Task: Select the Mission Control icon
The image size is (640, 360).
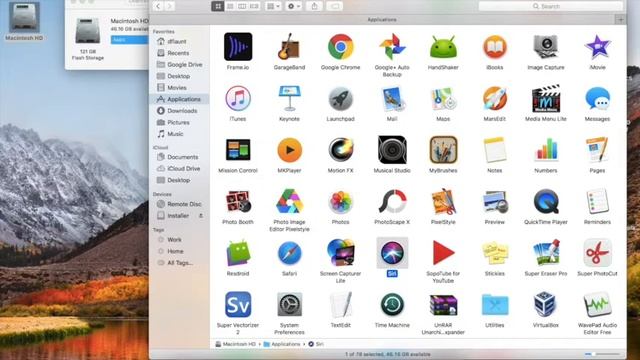Action: pyautogui.click(x=238, y=150)
